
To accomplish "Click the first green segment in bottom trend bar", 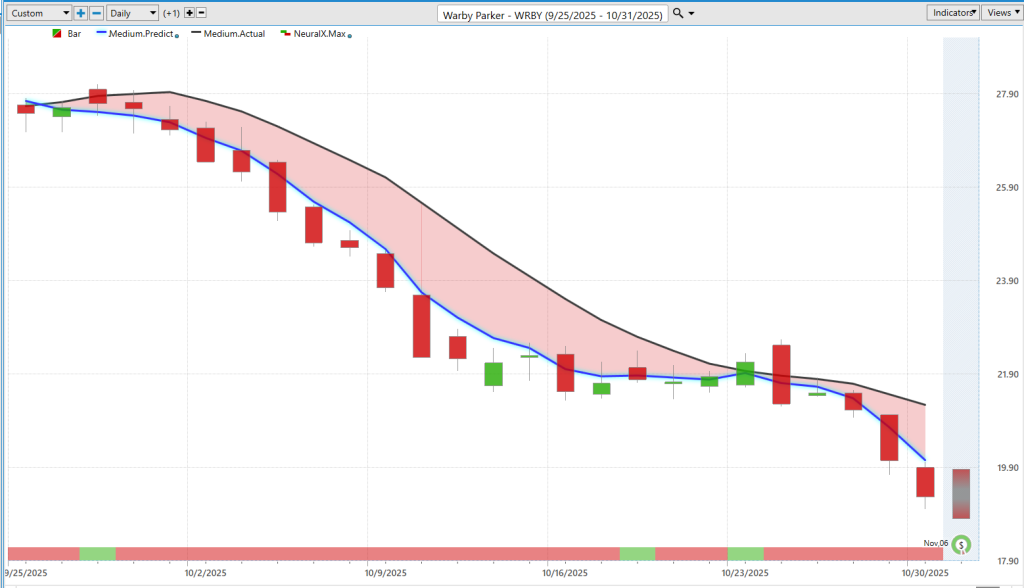I will (97, 554).
